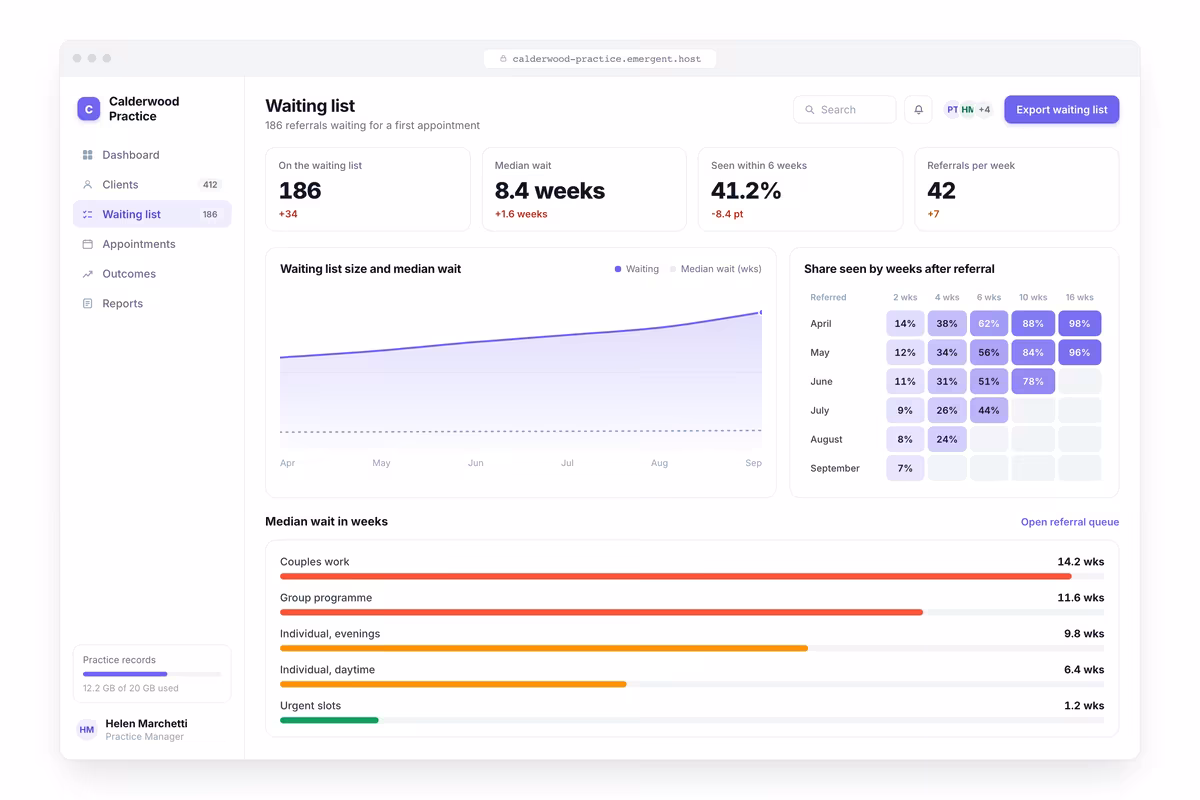The width and height of the screenshot is (1200, 800).
Task: Click the Individual, daytime wait bar
Action: click(x=453, y=684)
